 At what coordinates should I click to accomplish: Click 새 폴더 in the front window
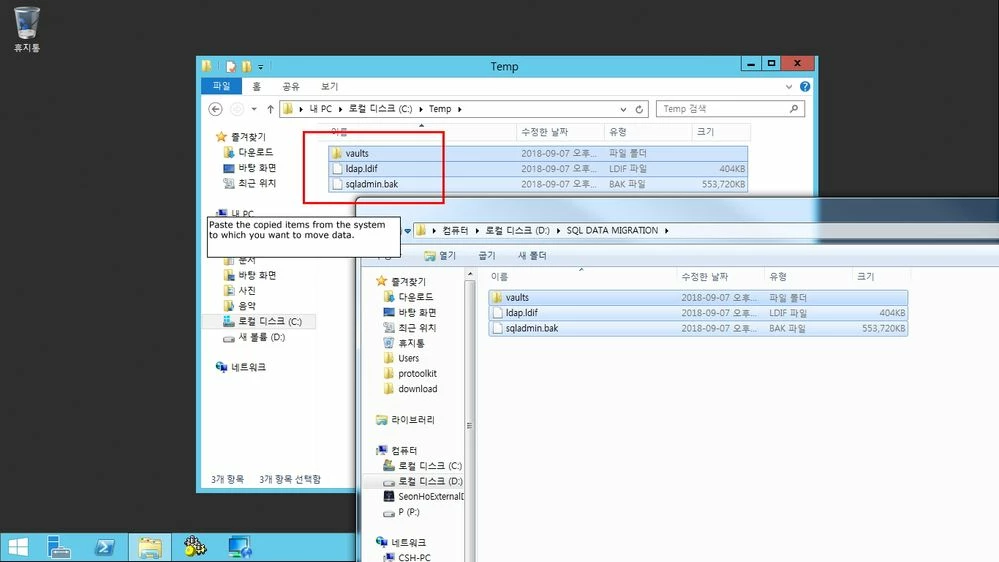click(x=532, y=256)
